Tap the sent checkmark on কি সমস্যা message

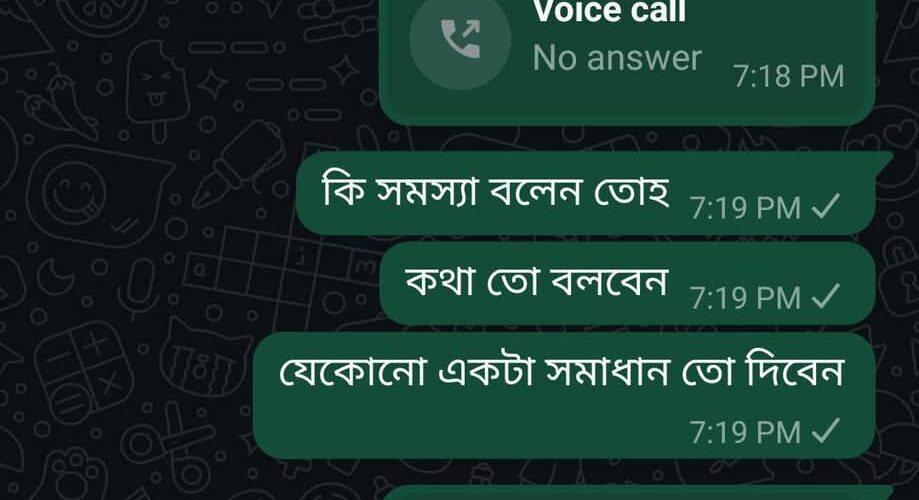[x=826, y=206]
